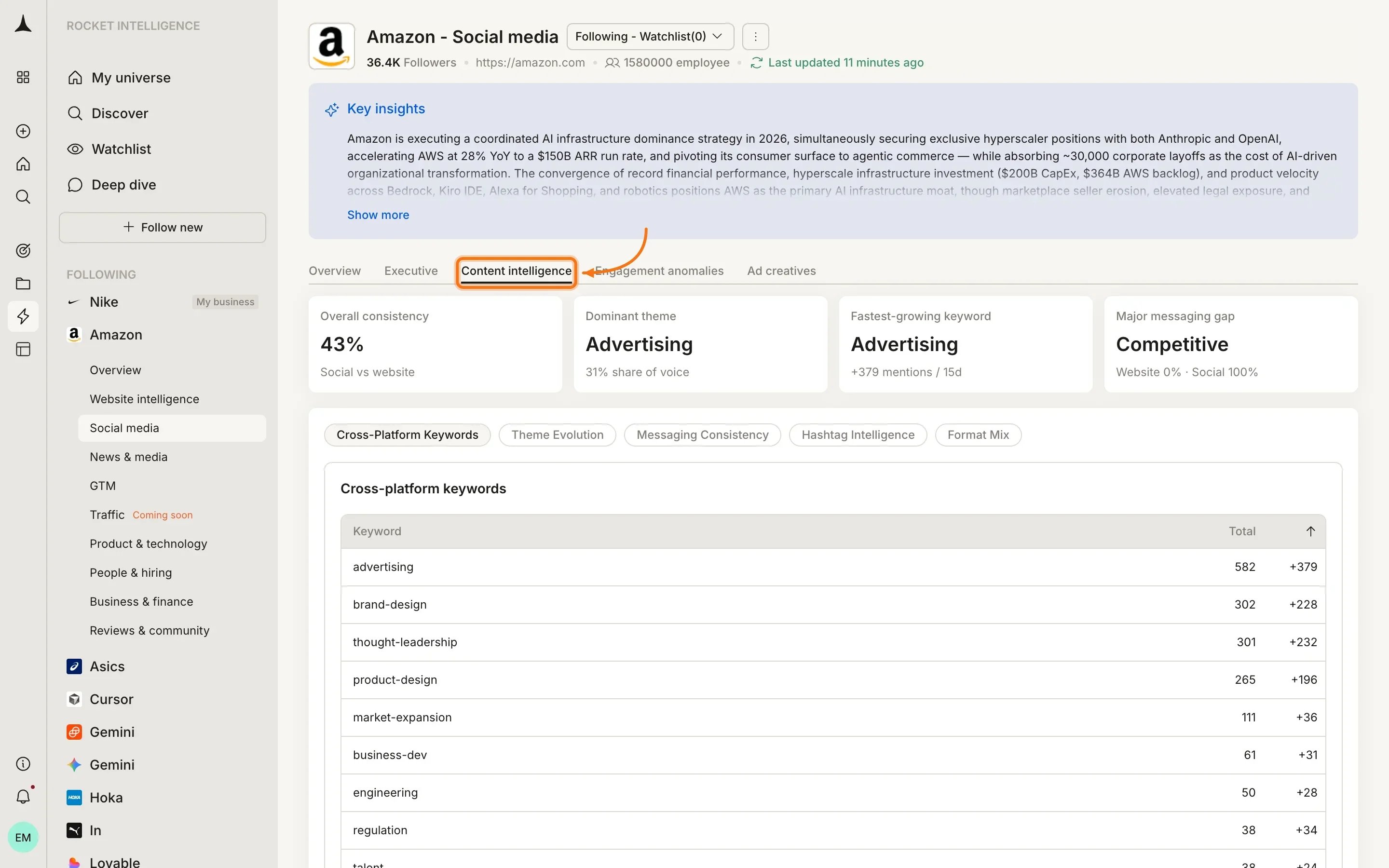1389x868 pixels.
Task: Open GTM in sidebar
Action: coord(103,486)
